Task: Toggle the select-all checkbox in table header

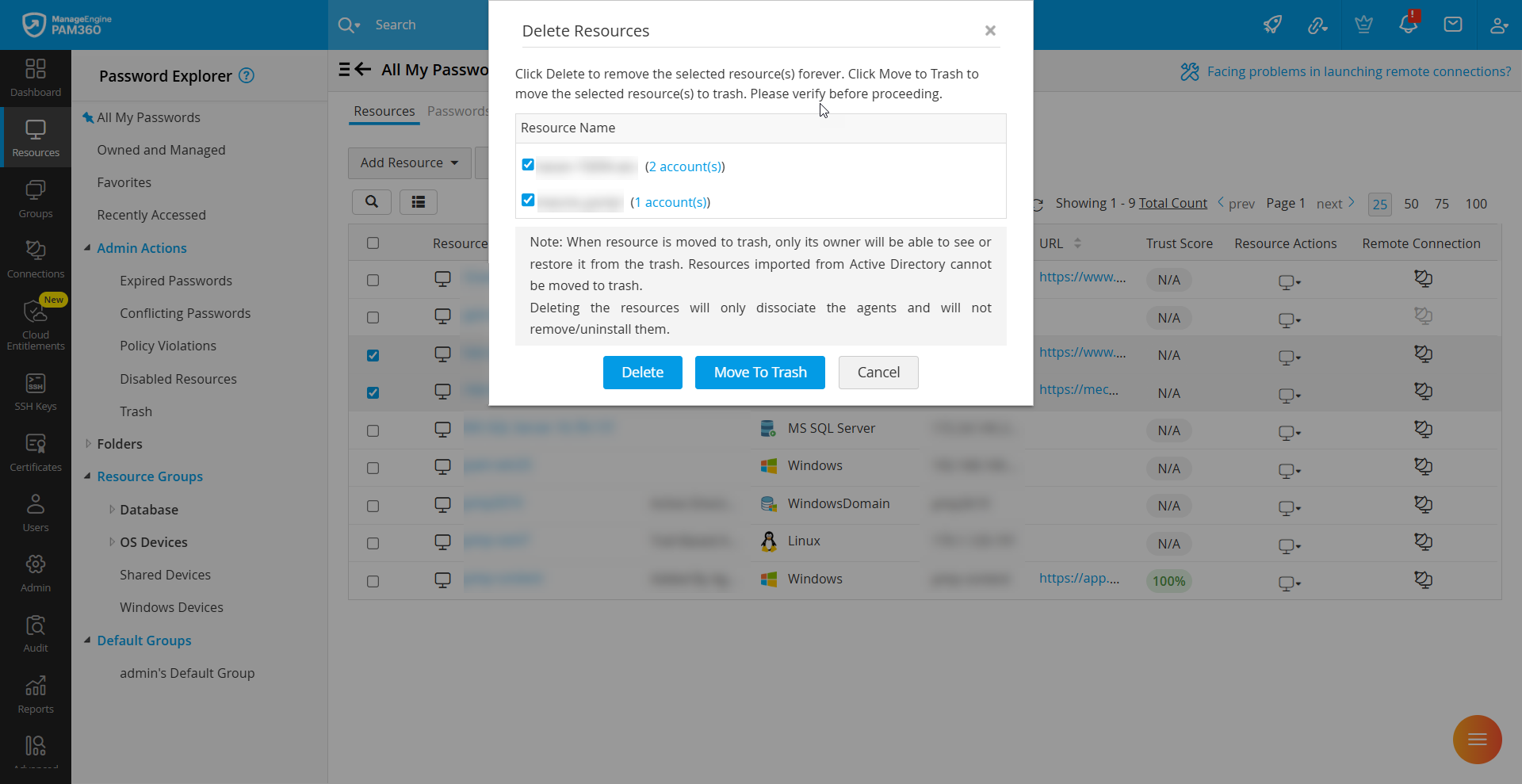Action: tap(373, 243)
